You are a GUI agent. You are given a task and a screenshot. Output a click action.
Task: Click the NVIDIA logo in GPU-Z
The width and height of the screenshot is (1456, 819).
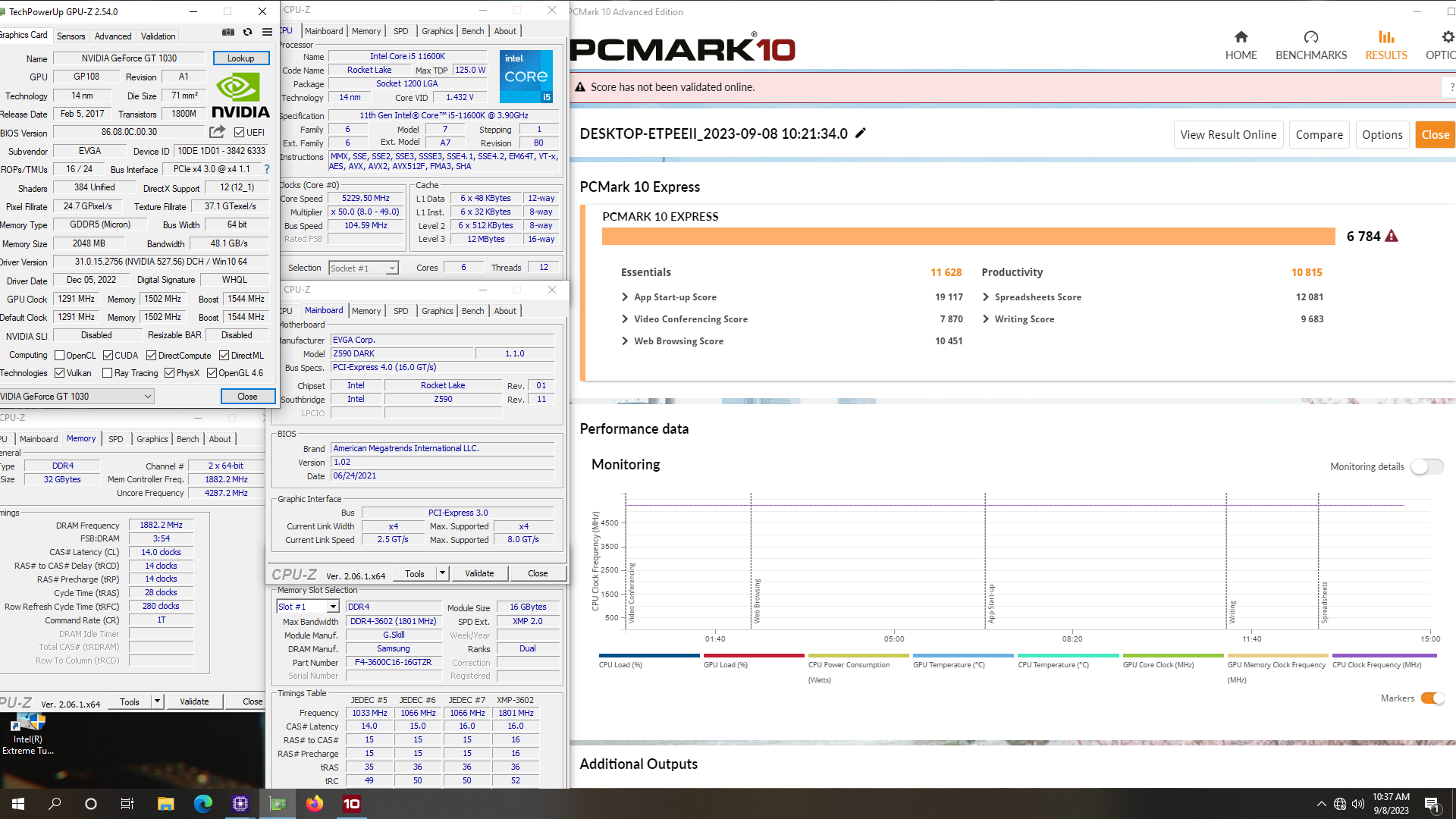pos(240,96)
